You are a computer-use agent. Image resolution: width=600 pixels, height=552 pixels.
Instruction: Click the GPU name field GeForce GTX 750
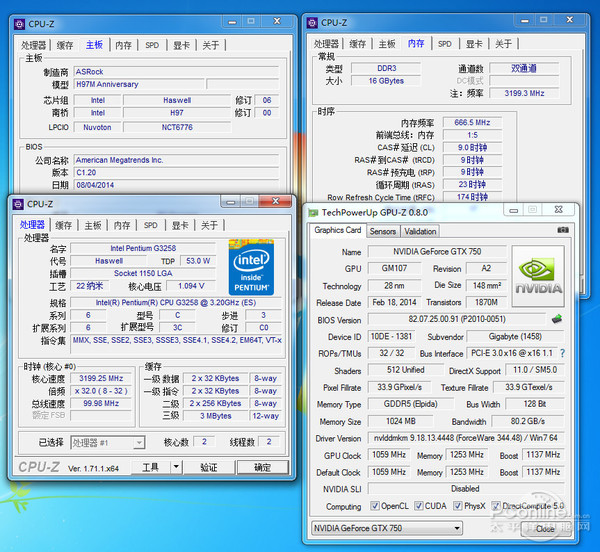(437, 252)
